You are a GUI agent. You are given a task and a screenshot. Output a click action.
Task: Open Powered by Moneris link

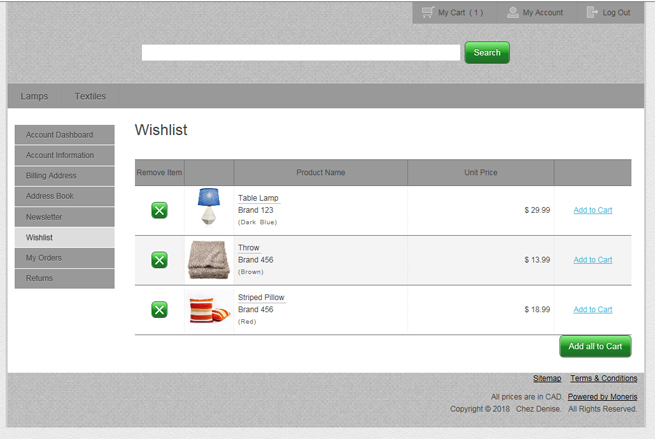tap(602, 397)
